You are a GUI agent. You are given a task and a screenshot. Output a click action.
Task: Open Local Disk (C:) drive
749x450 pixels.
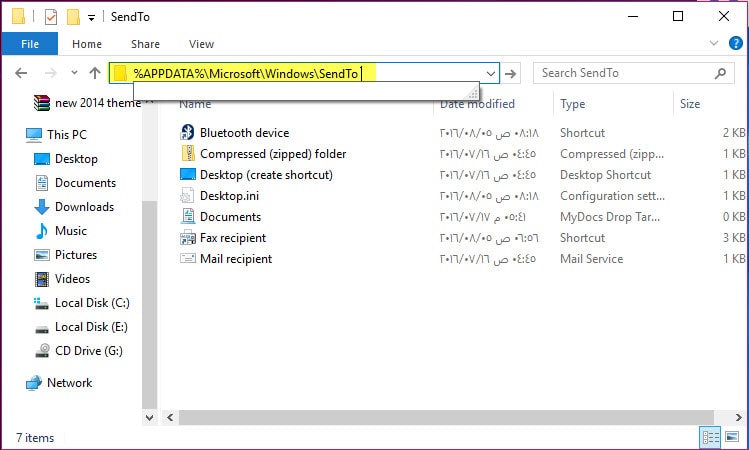[82, 303]
